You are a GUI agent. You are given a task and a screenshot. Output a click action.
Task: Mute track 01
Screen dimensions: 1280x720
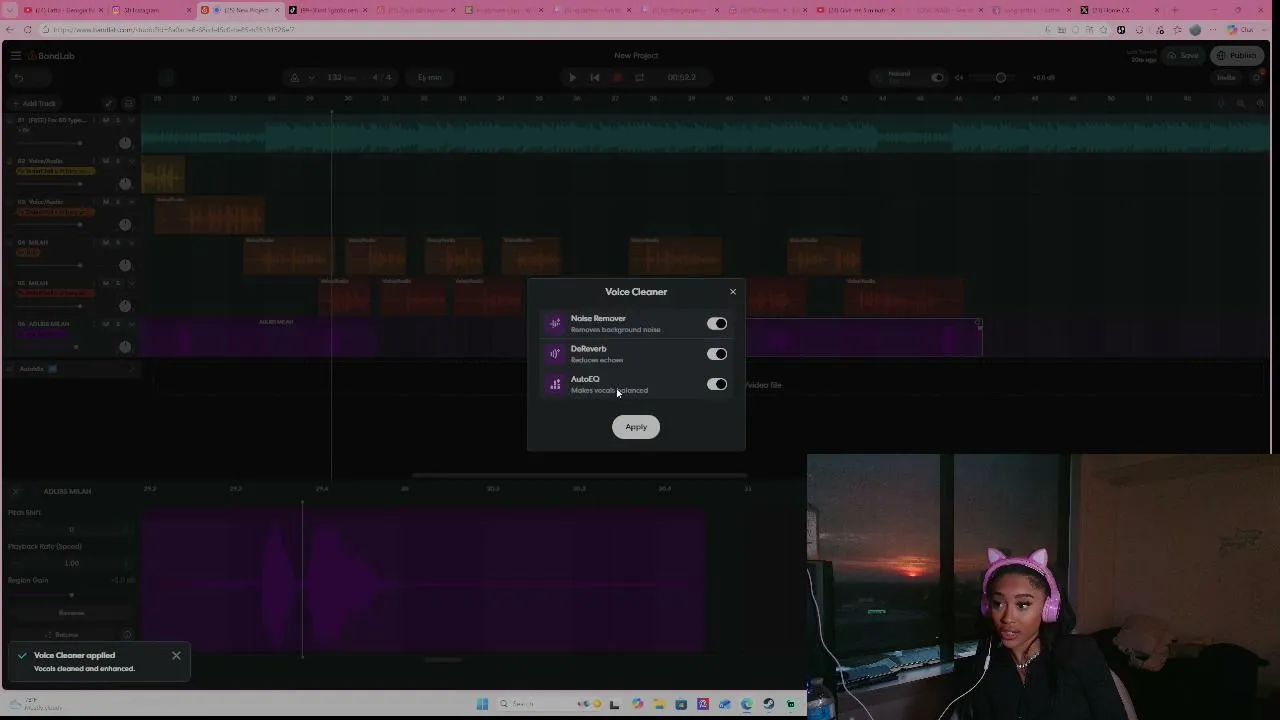tap(106, 120)
